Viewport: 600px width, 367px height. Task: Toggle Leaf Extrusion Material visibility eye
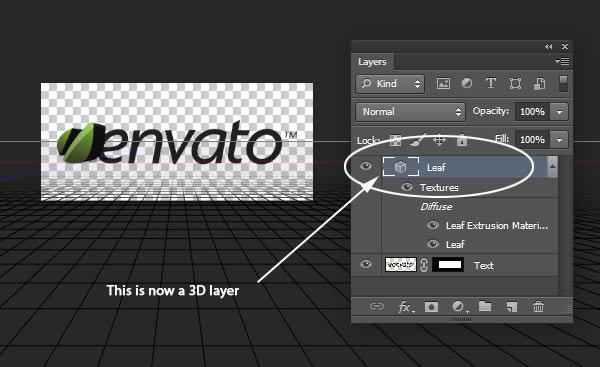[x=433, y=225]
